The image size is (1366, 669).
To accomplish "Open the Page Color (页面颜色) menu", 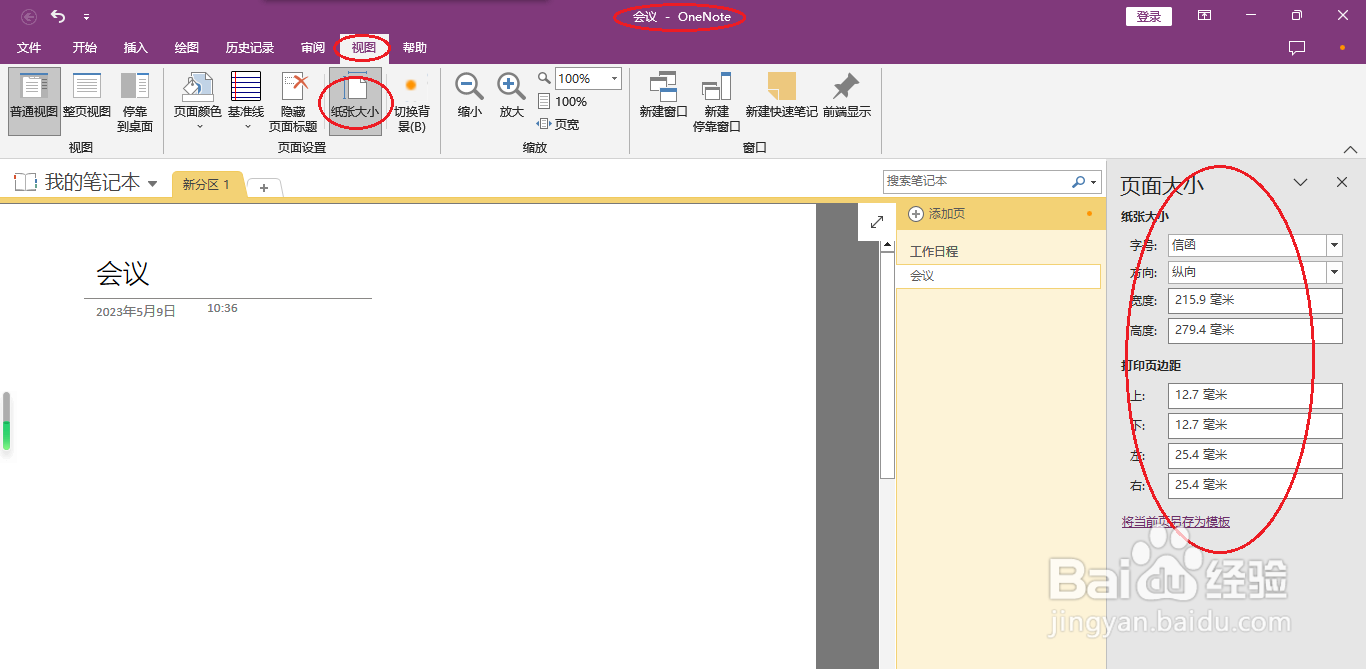I will 198,101.
